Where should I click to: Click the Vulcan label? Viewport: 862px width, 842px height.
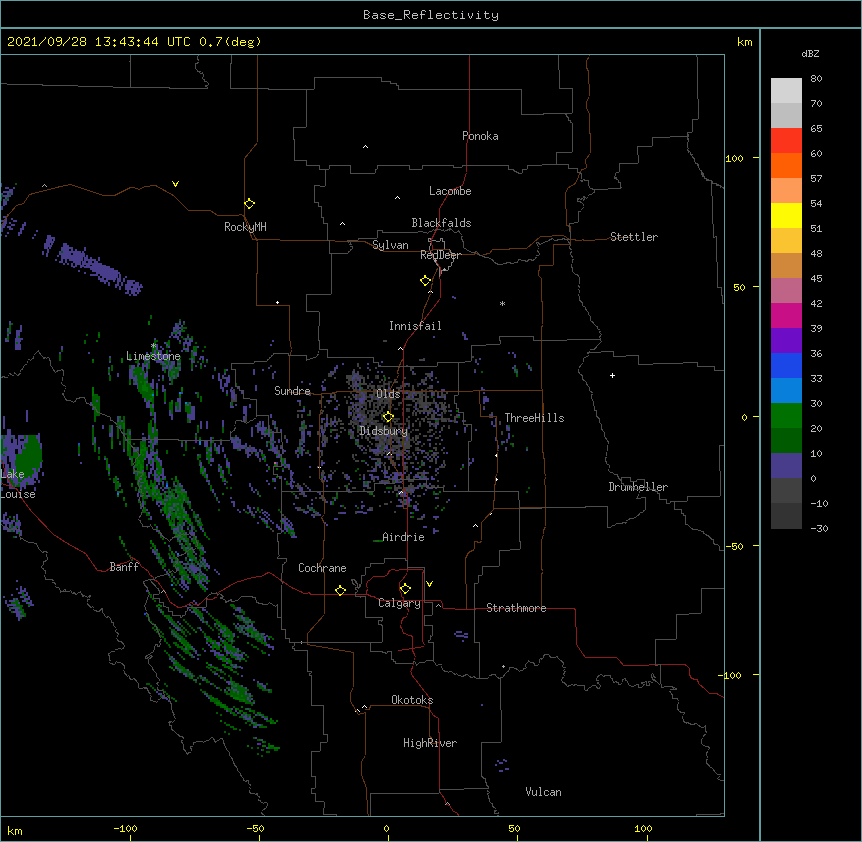tap(543, 792)
